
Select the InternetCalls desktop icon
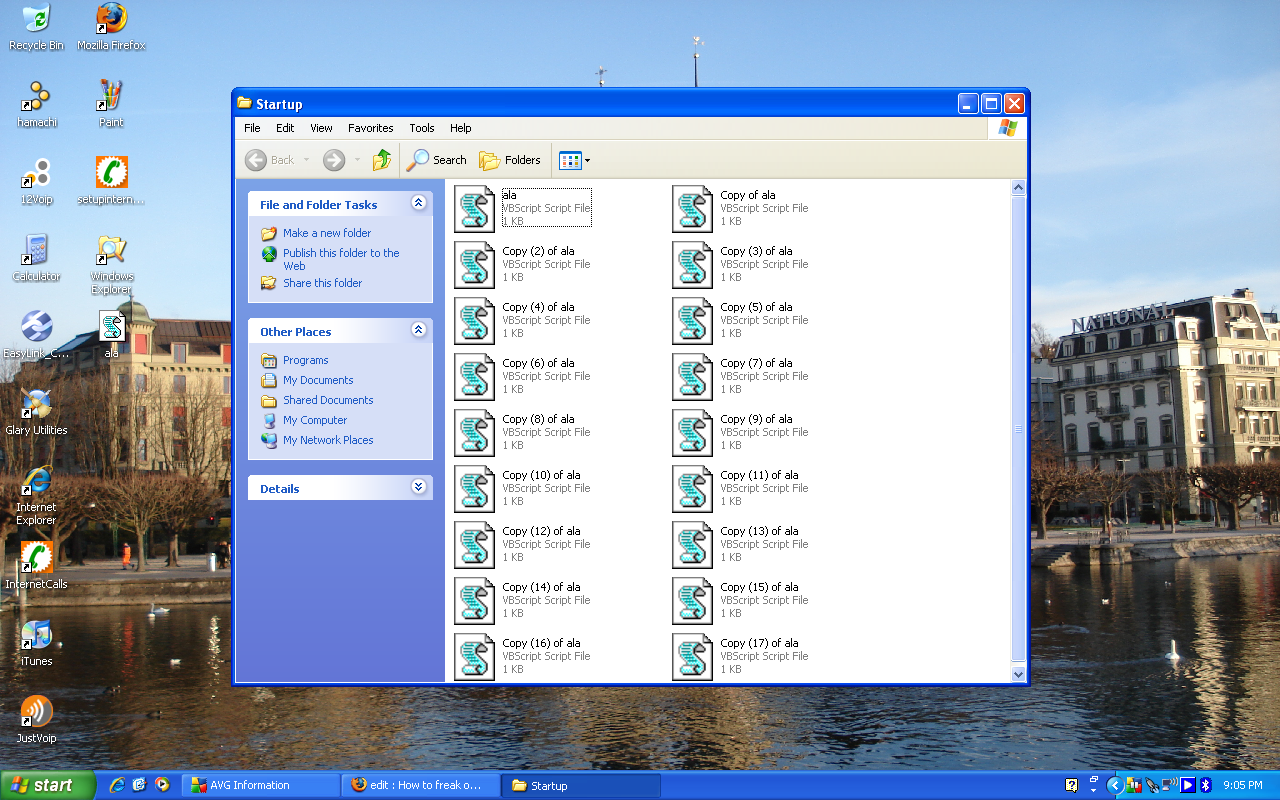click(37, 566)
